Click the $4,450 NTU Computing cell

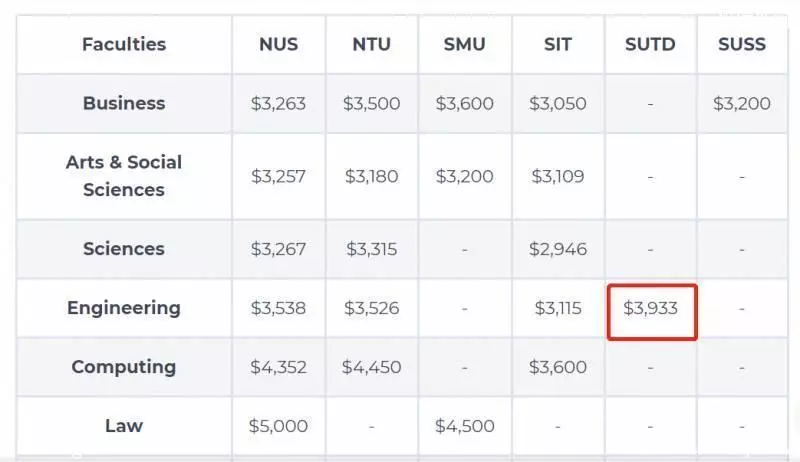[x=371, y=367]
